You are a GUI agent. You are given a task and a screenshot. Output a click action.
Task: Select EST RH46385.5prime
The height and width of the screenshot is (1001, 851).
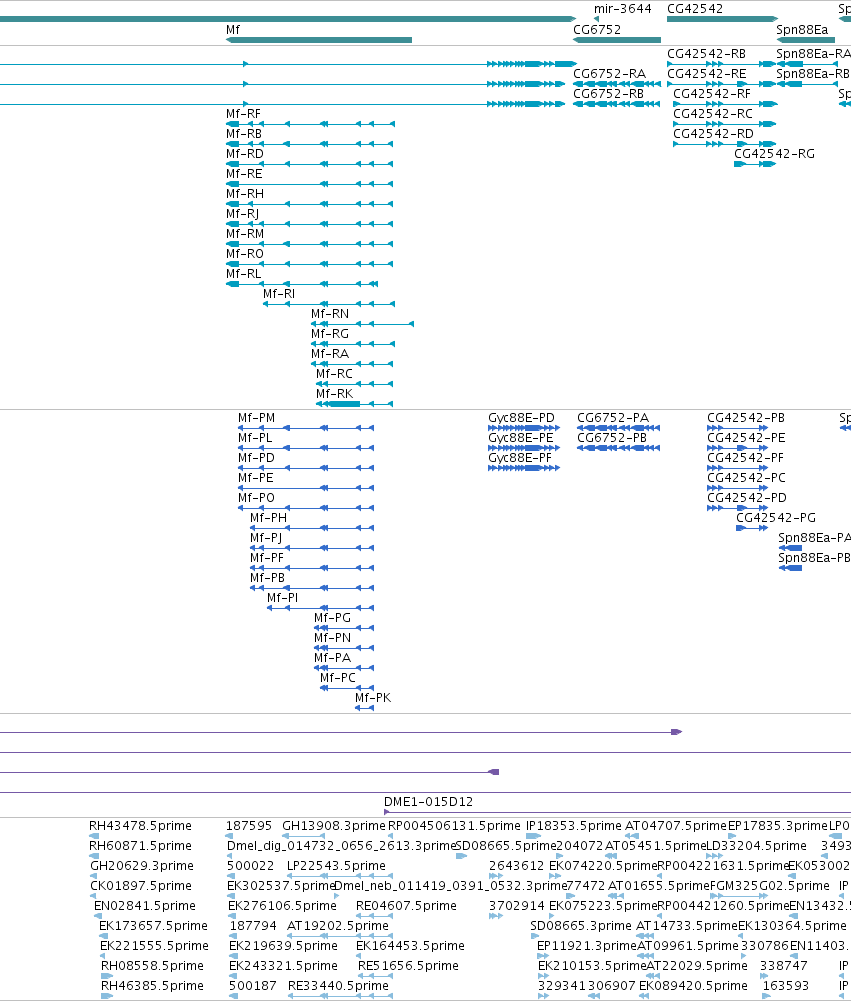[153, 986]
